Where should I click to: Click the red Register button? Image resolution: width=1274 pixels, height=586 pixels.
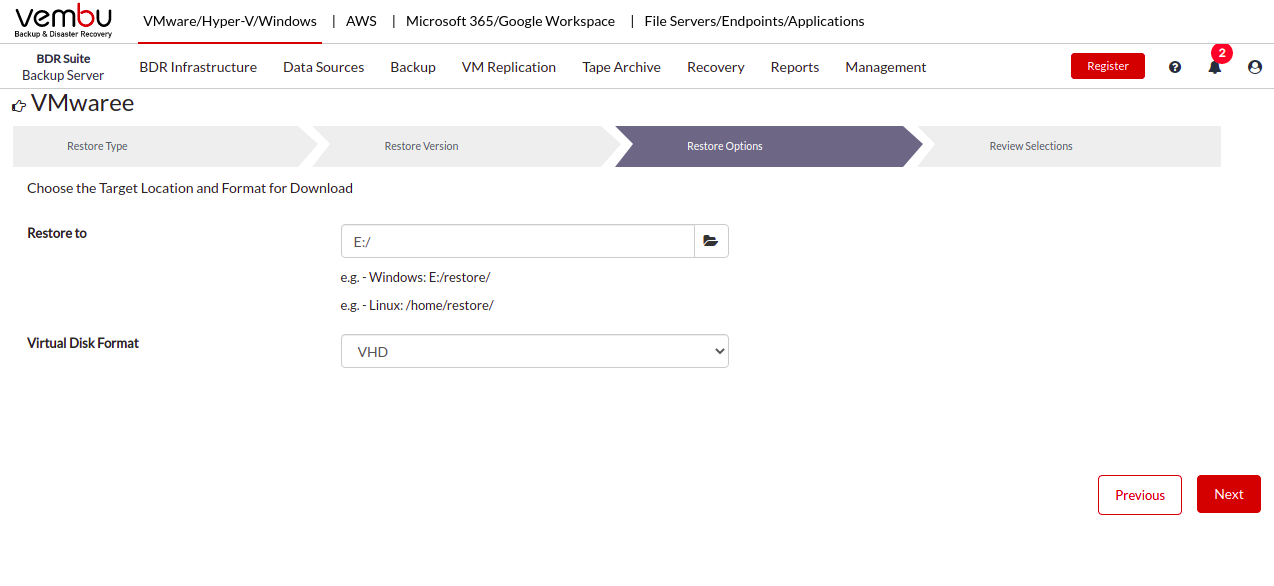[x=1108, y=66]
